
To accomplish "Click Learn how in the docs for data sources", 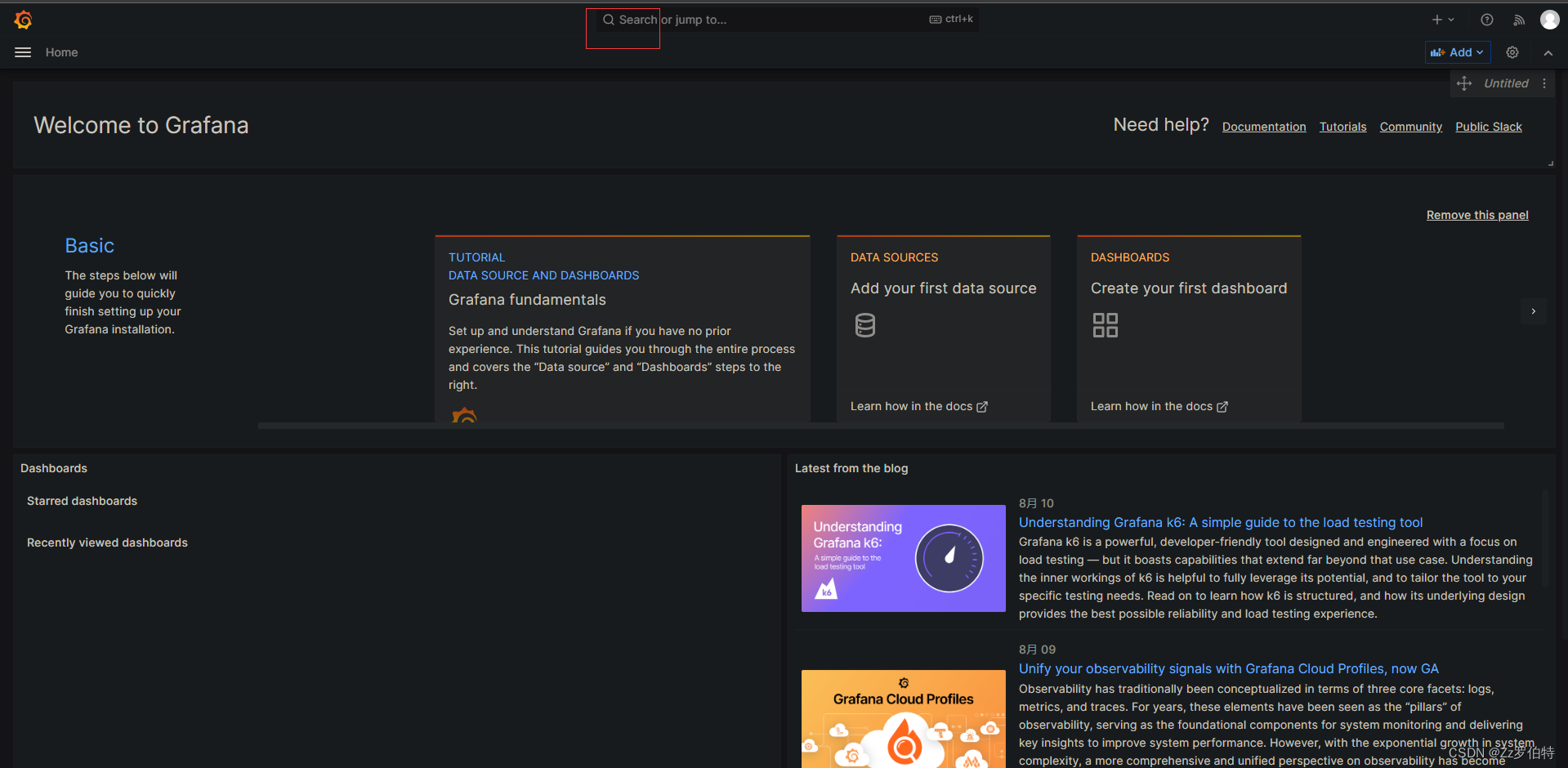I will click(919, 406).
